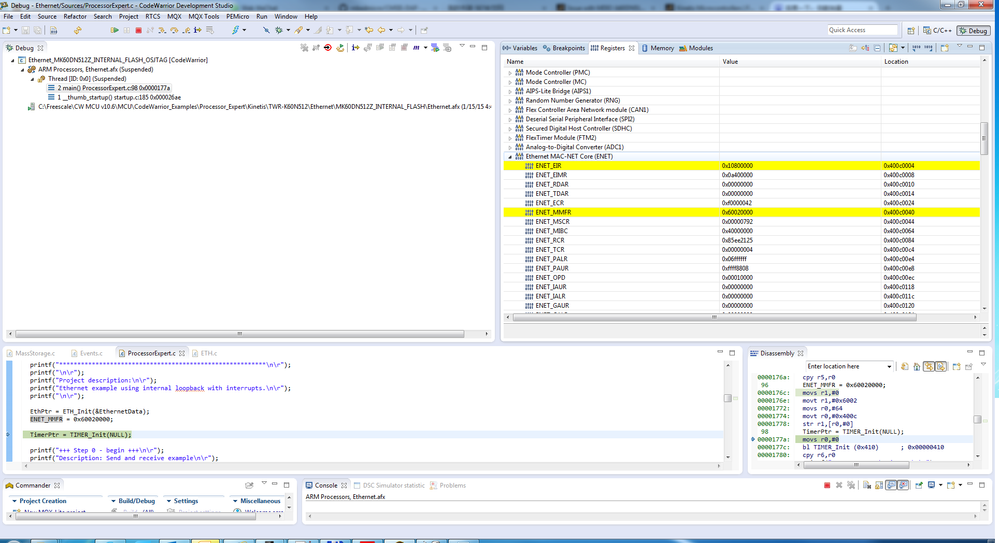Expand the FlexTimer Module (FTM2) register group

(510, 138)
